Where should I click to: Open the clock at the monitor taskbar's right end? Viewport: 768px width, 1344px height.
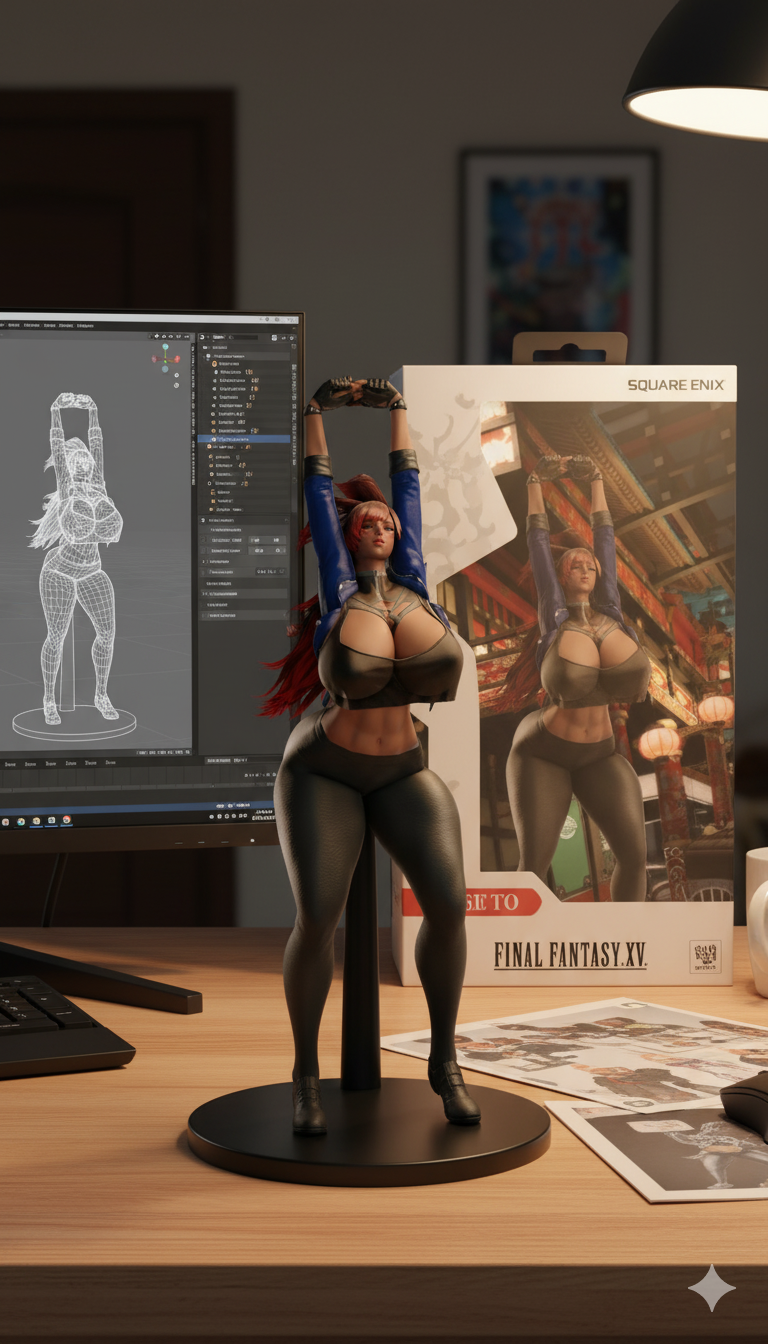click(263, 815)
